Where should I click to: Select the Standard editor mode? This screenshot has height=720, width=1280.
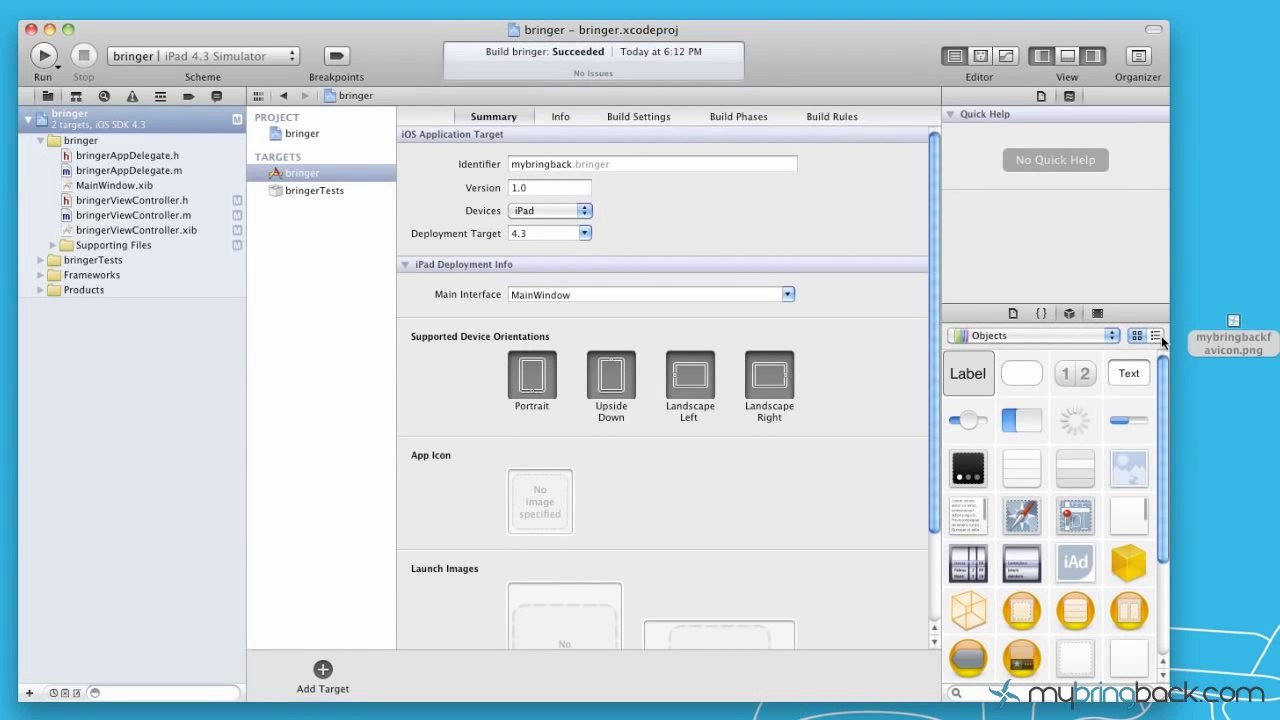pyautogui.click(x=955, y=56)
